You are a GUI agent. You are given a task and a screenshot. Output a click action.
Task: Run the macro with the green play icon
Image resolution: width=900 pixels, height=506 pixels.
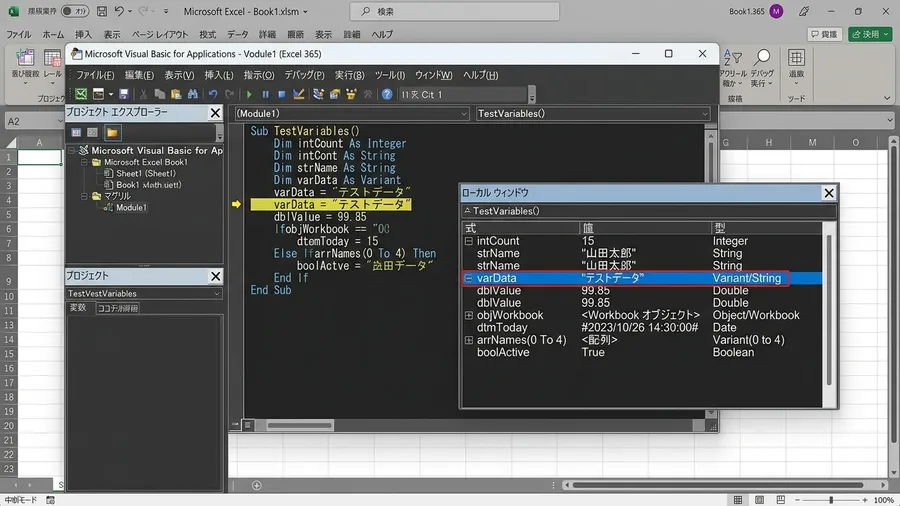pos(249,94)
